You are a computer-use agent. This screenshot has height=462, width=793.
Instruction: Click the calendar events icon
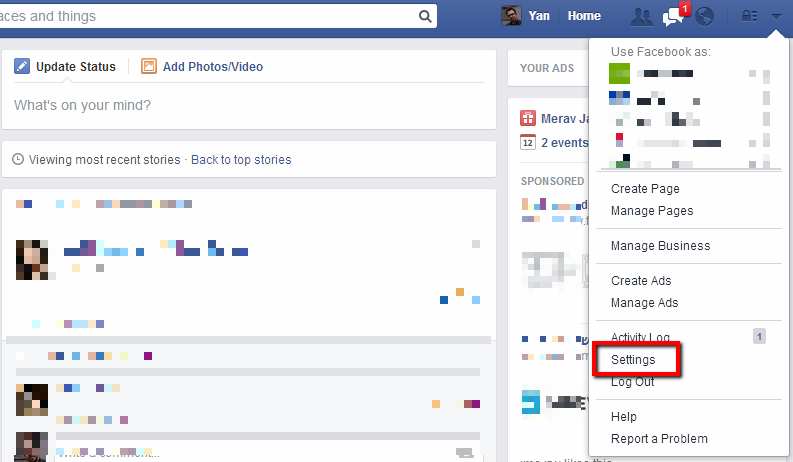coord(528,143)
